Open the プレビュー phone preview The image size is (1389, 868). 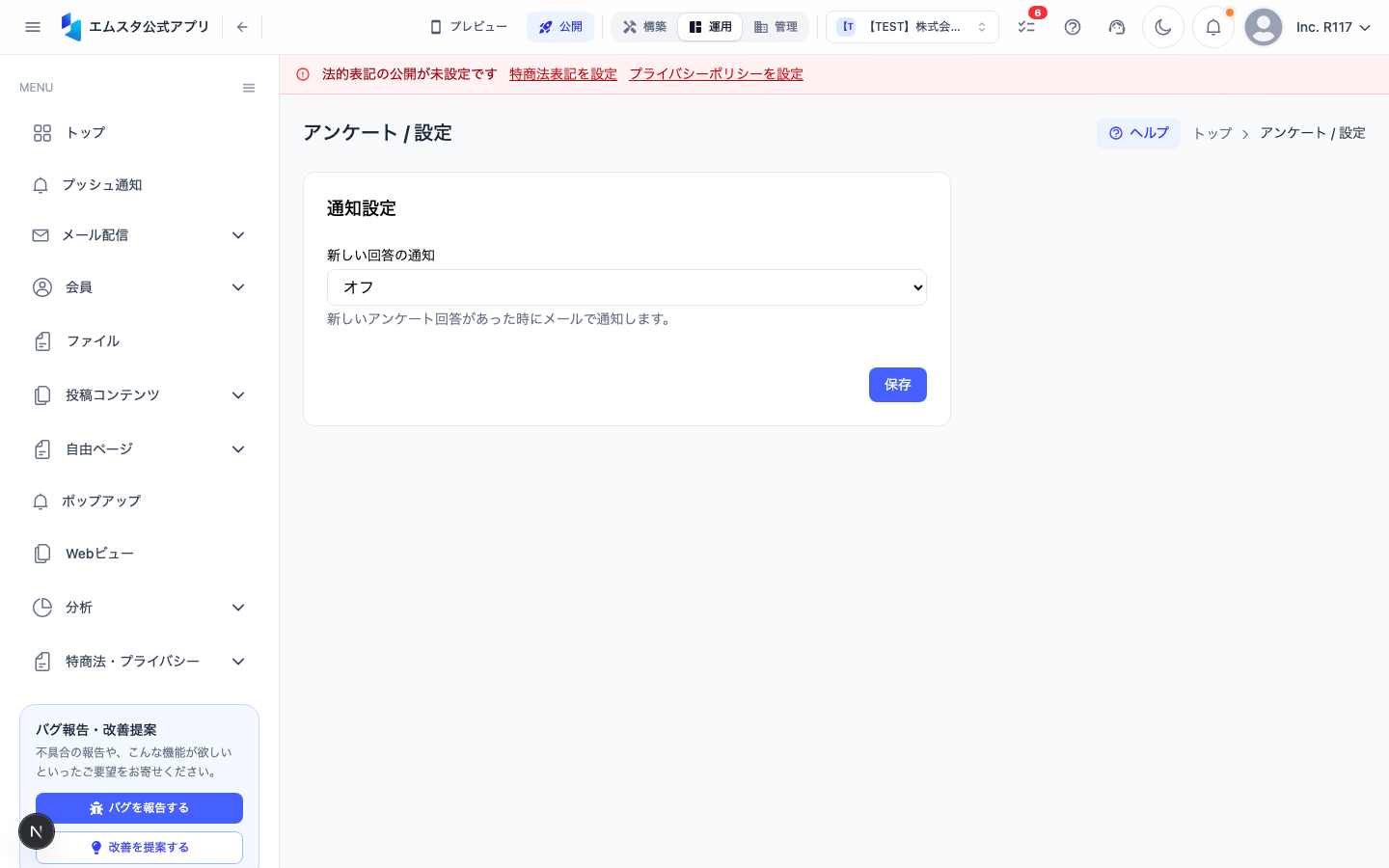tap(469, 27)
